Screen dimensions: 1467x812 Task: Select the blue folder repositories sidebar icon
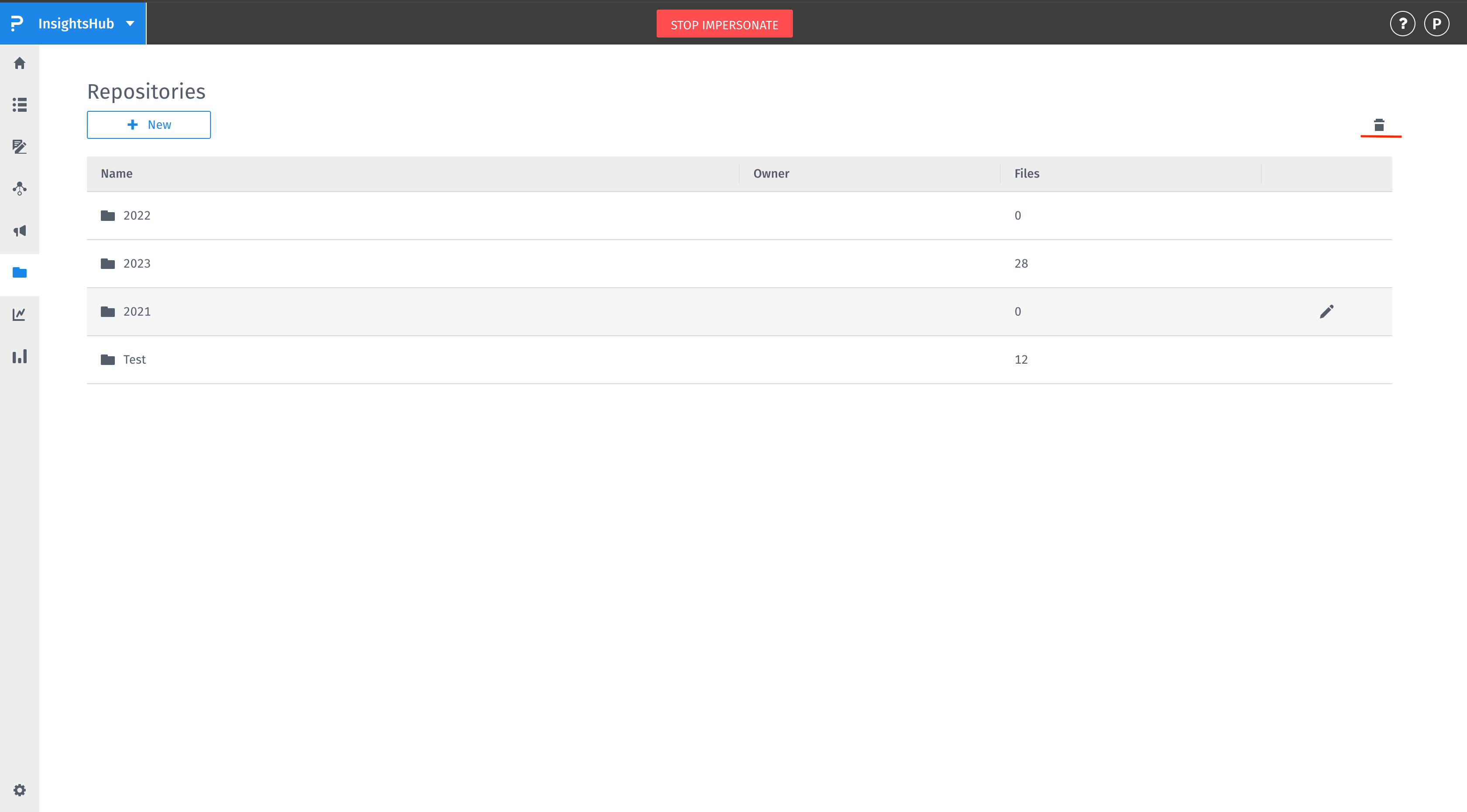19,273
